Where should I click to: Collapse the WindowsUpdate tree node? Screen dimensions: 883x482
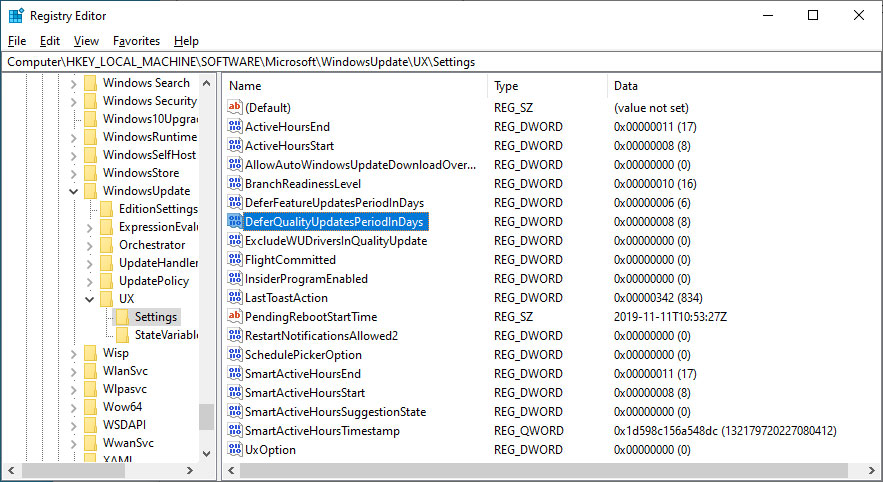tap(73, 191)
